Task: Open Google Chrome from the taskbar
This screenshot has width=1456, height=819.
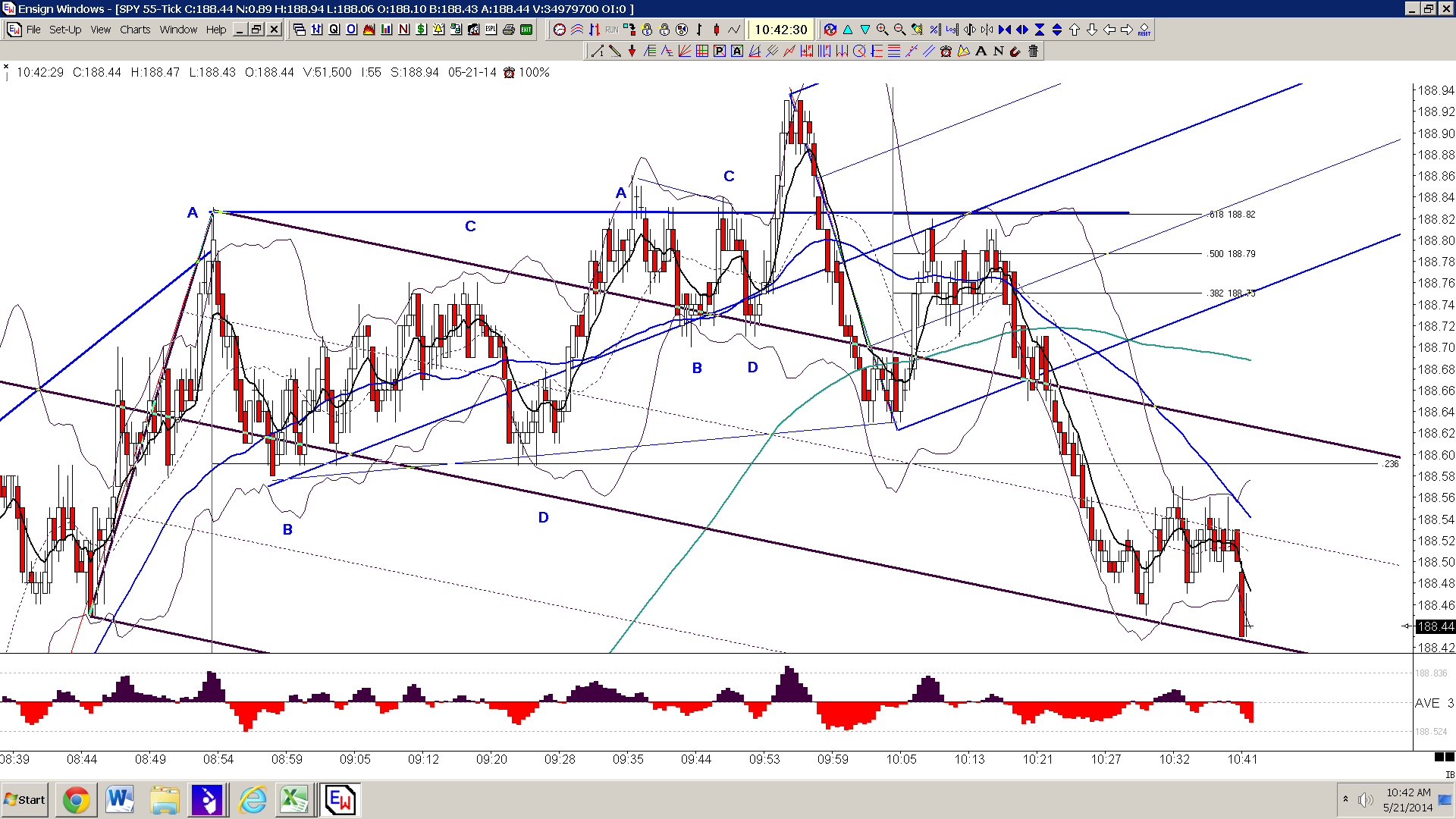Action: point(76,800)
